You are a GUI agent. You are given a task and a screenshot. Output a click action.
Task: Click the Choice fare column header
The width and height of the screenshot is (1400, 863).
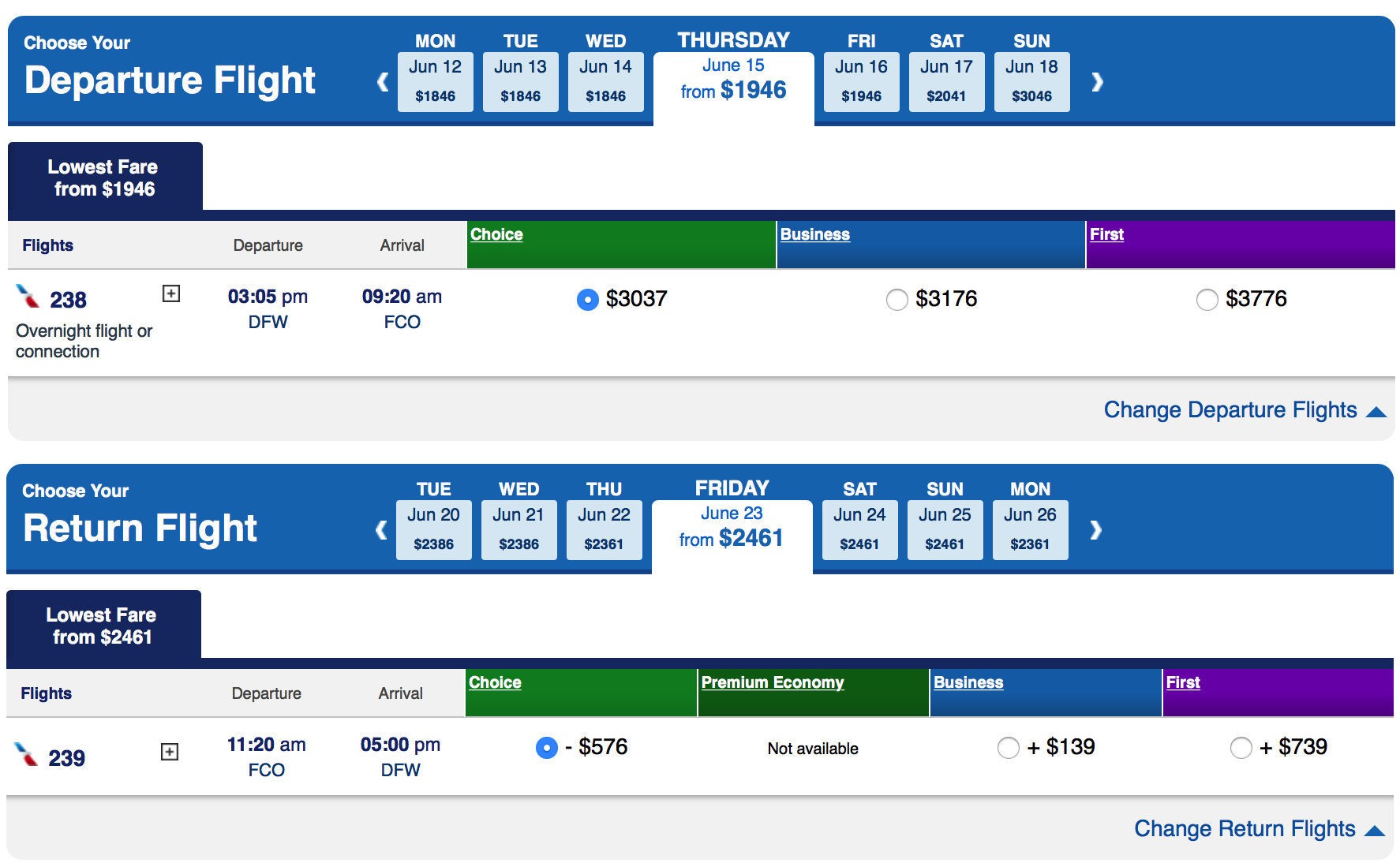click(496, 234)
